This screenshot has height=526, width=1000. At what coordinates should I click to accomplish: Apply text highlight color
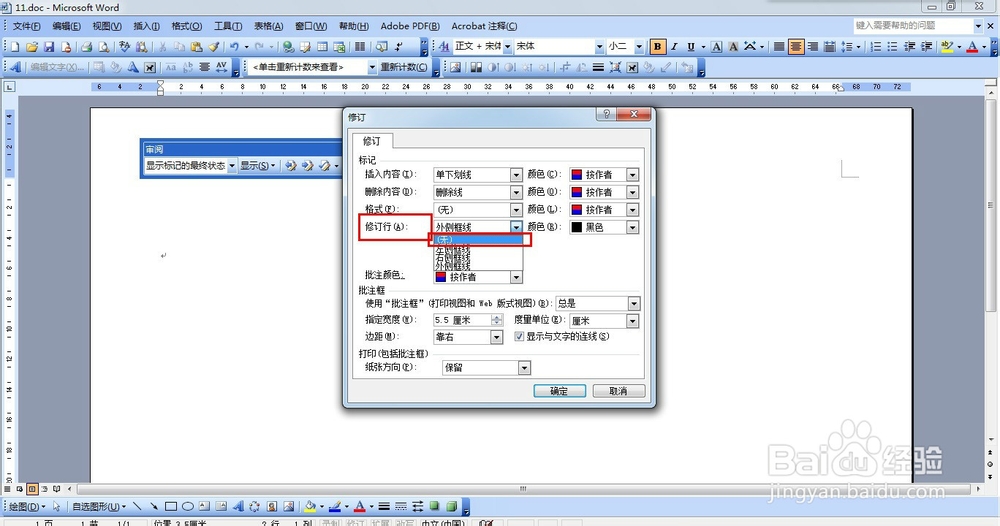(946, 47)
